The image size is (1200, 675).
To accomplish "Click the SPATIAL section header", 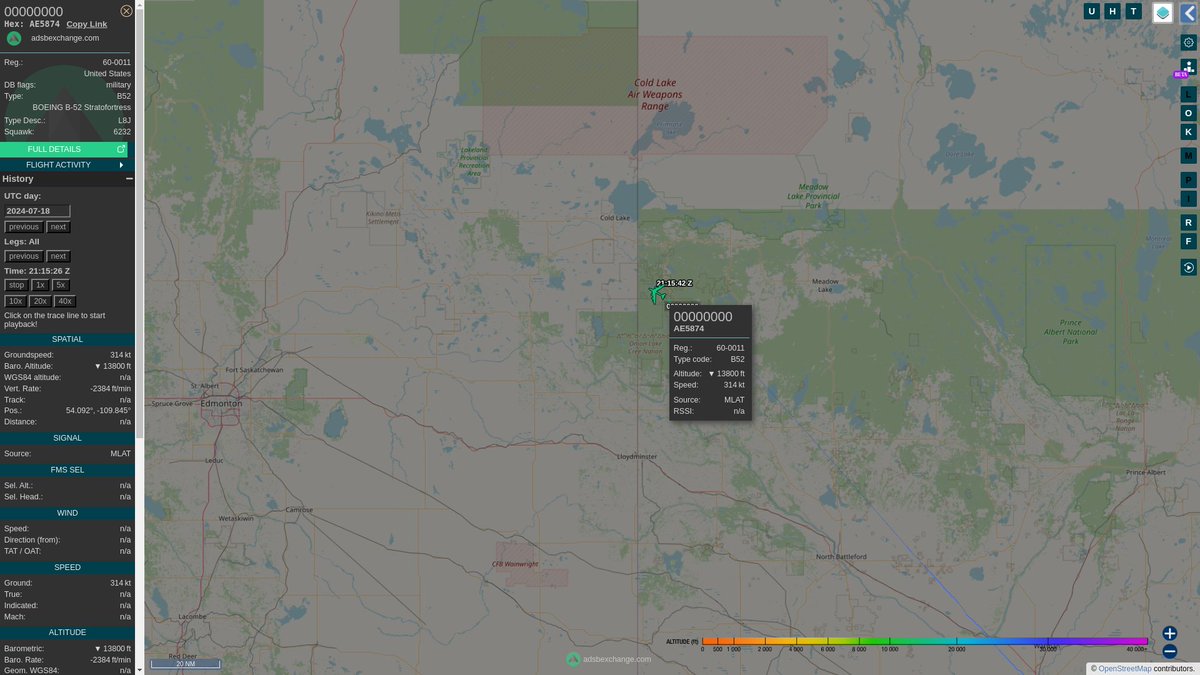I will click(67, 339).
